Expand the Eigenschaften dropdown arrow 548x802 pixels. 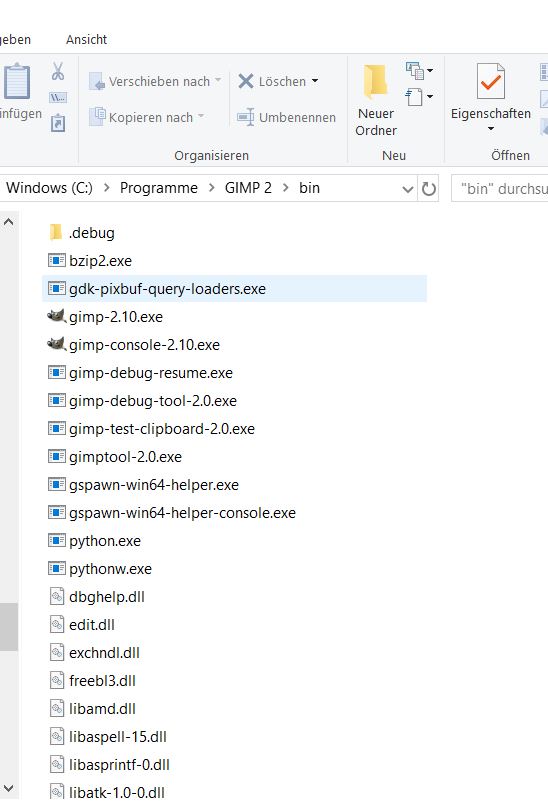[x=491, y=129]
